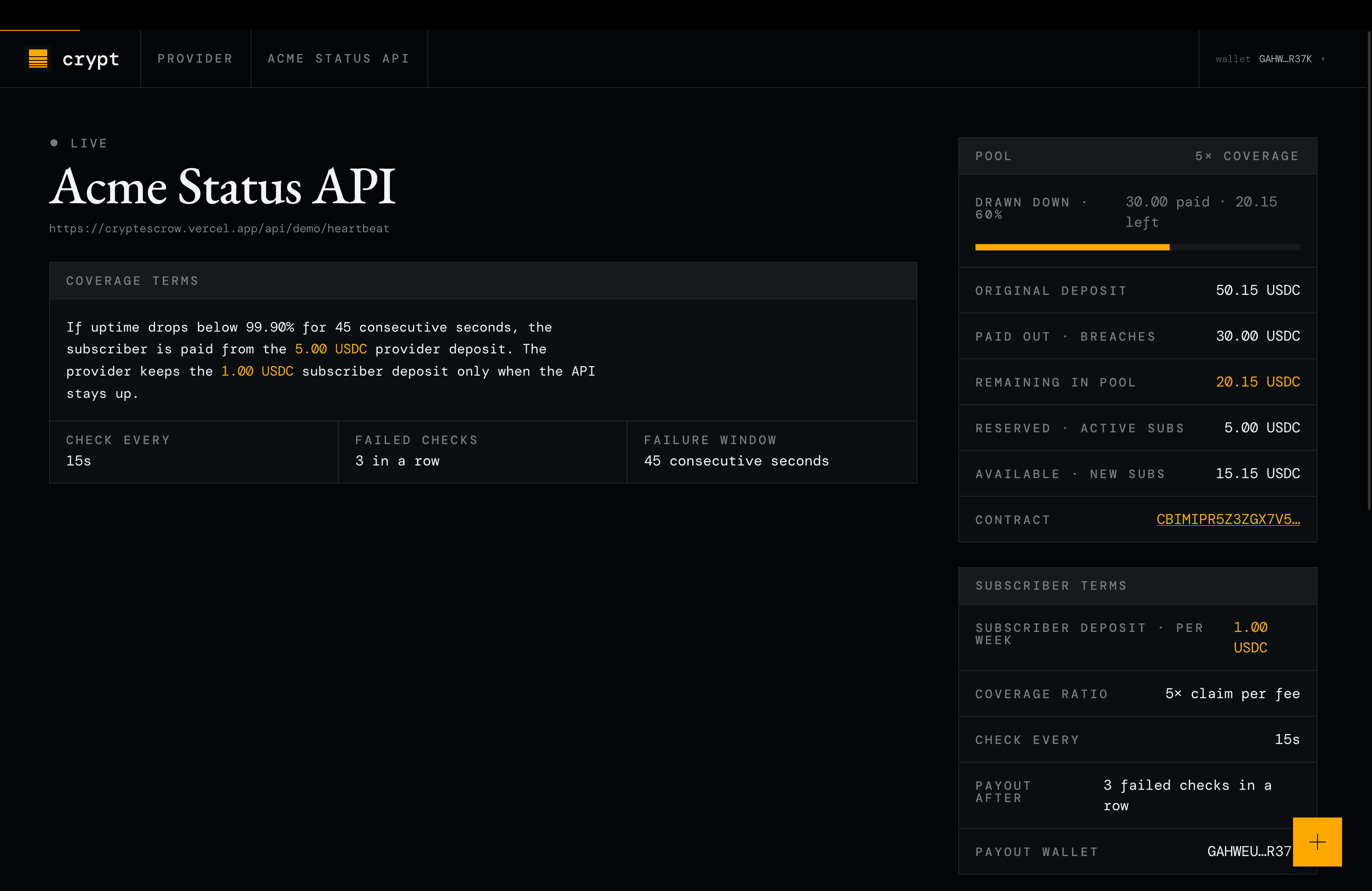Click the Reserved Active Subs 5.00 USDC value
The height and width of the screenshot is (891, 1372).
tap(1262, 428)
